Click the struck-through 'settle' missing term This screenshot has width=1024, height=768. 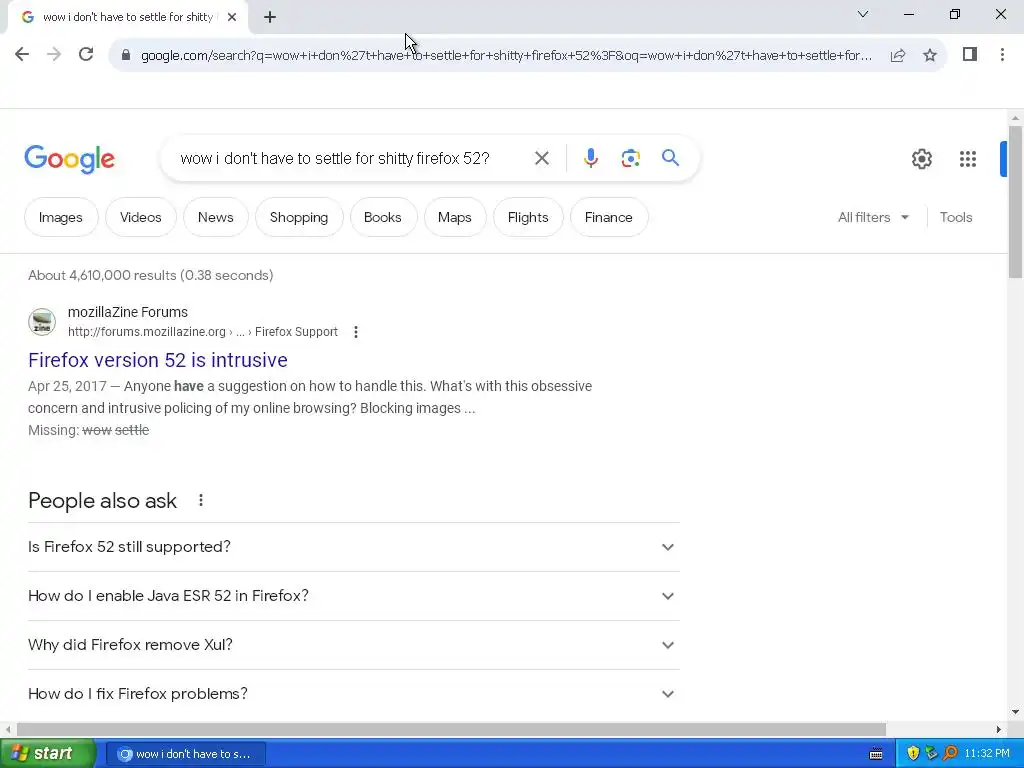pyautogui.click(x=132, y=430)
